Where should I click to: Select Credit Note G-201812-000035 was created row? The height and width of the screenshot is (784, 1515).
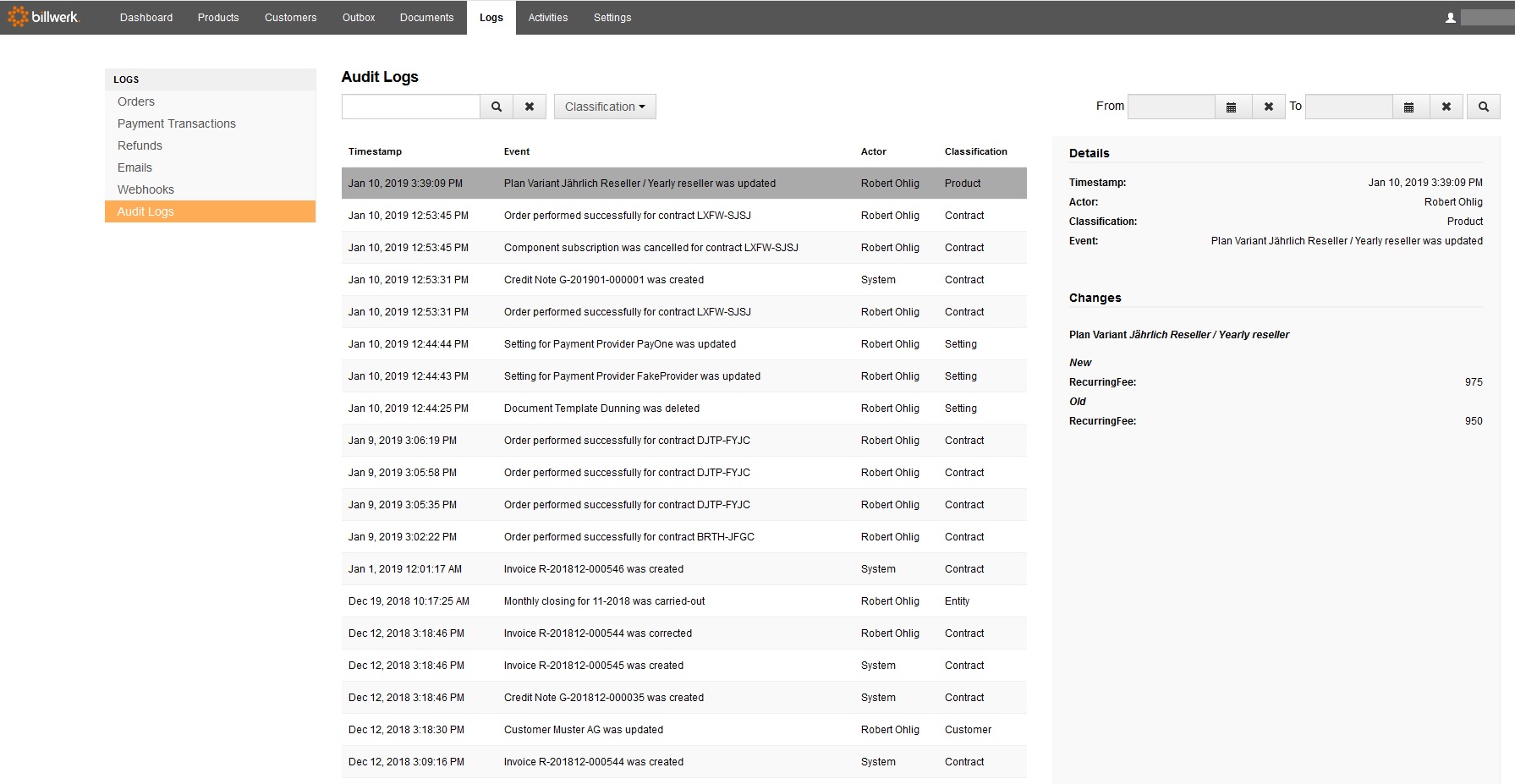(684, 698)
